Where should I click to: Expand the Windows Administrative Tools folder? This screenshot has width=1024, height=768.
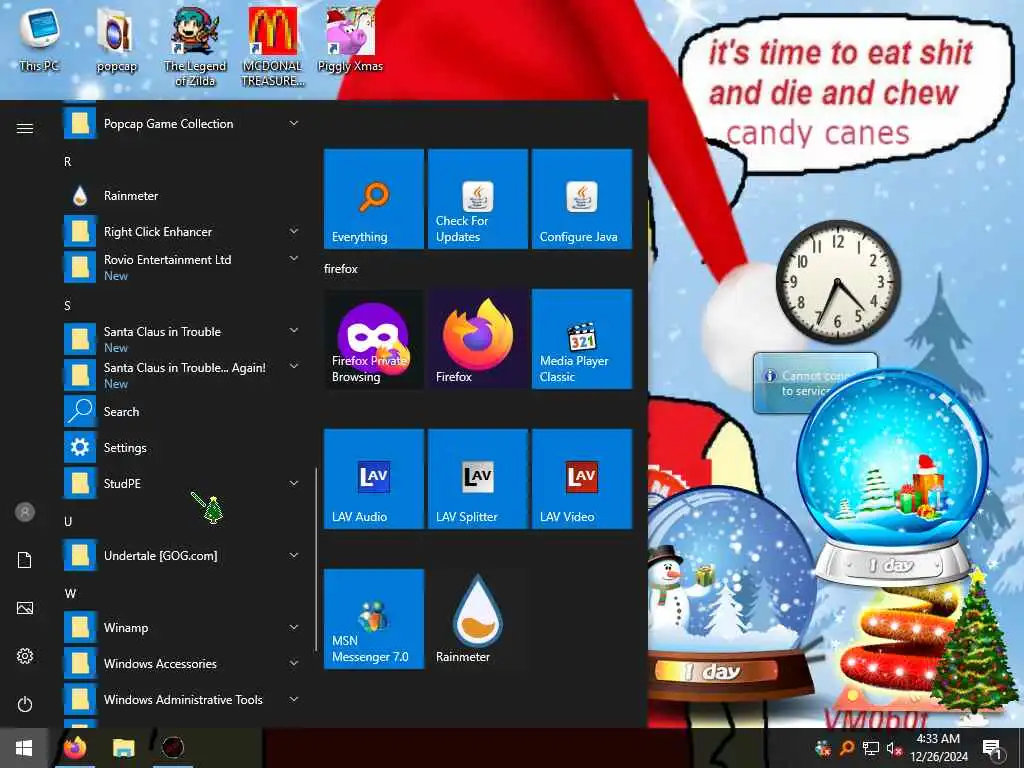coord(183,699)
